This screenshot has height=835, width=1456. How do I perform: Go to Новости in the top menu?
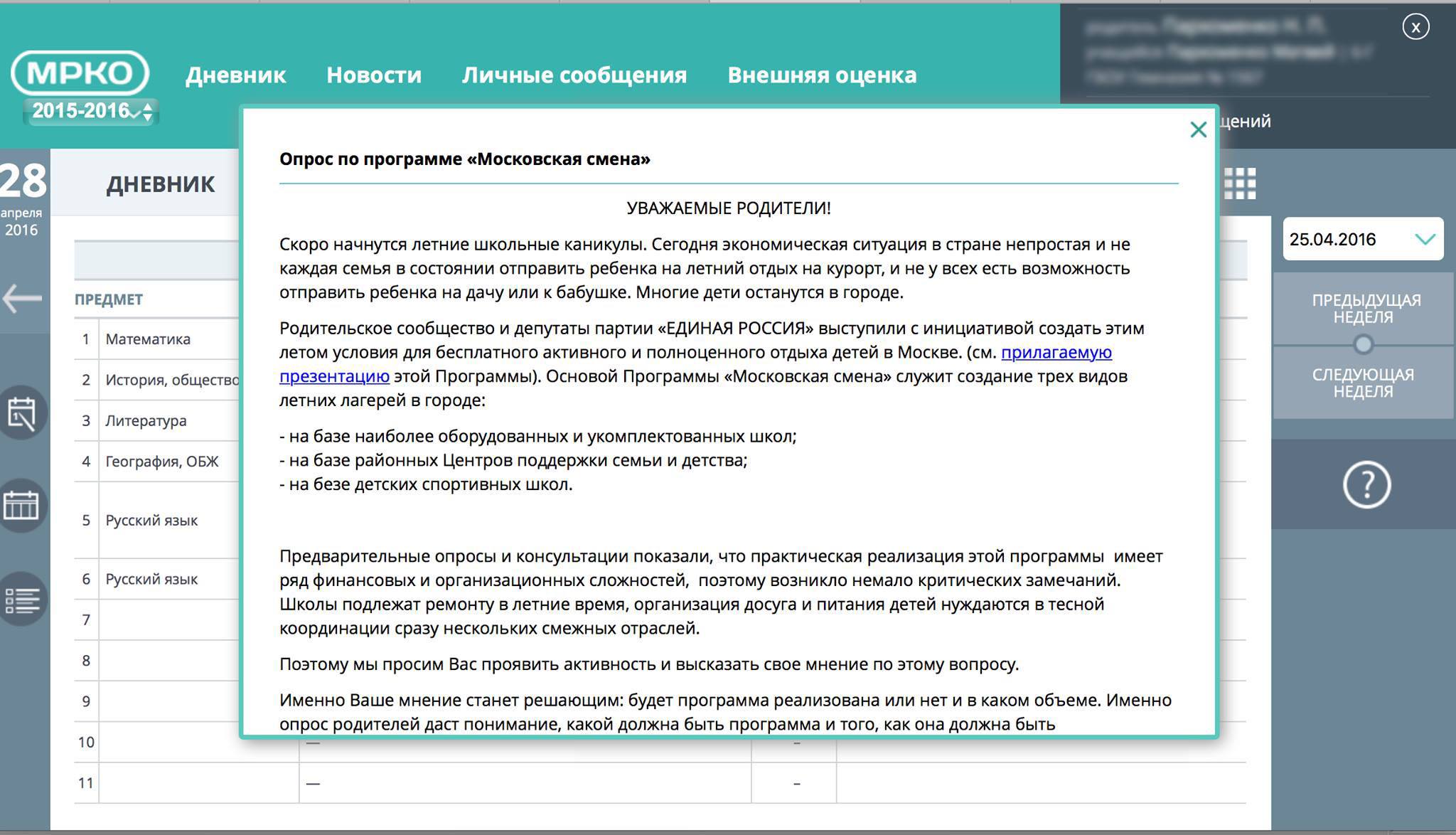point(374,75)
